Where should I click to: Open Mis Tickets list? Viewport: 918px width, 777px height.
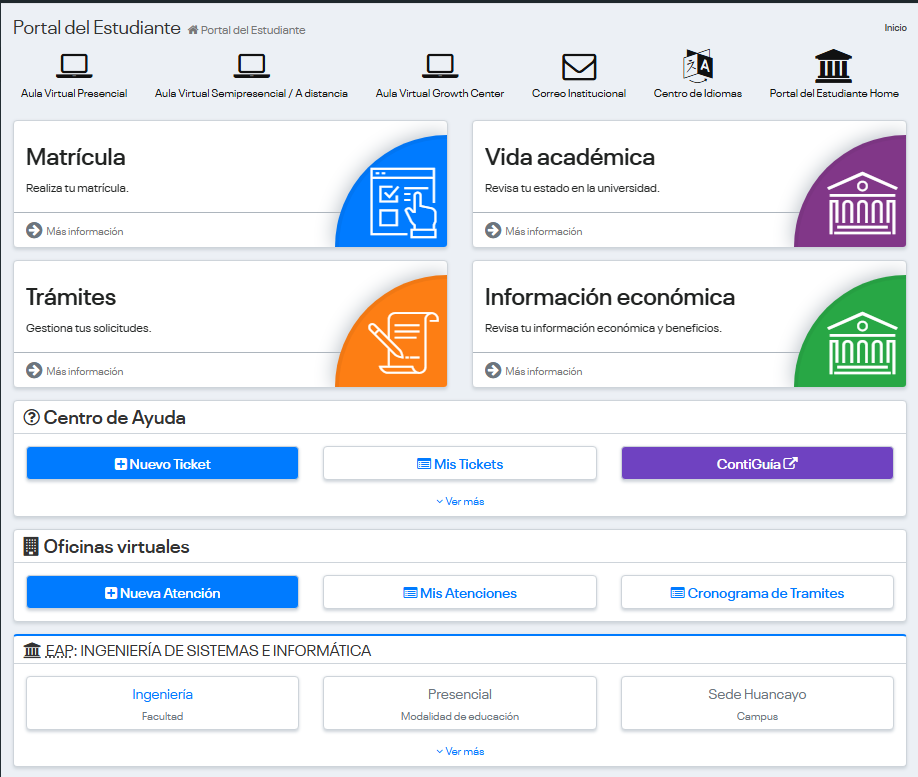pos(460,464)
